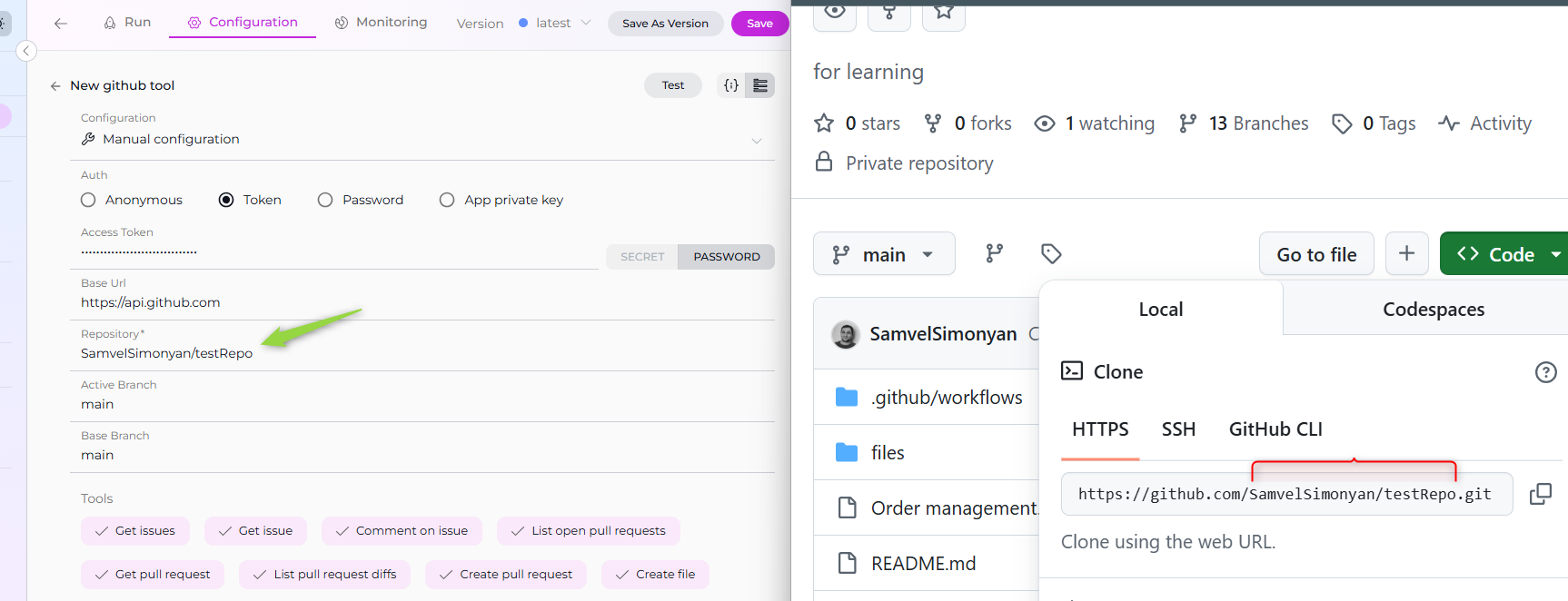Toggle the Get pull request tool
The image size is (1568, 601).
[x=153, y=575]
